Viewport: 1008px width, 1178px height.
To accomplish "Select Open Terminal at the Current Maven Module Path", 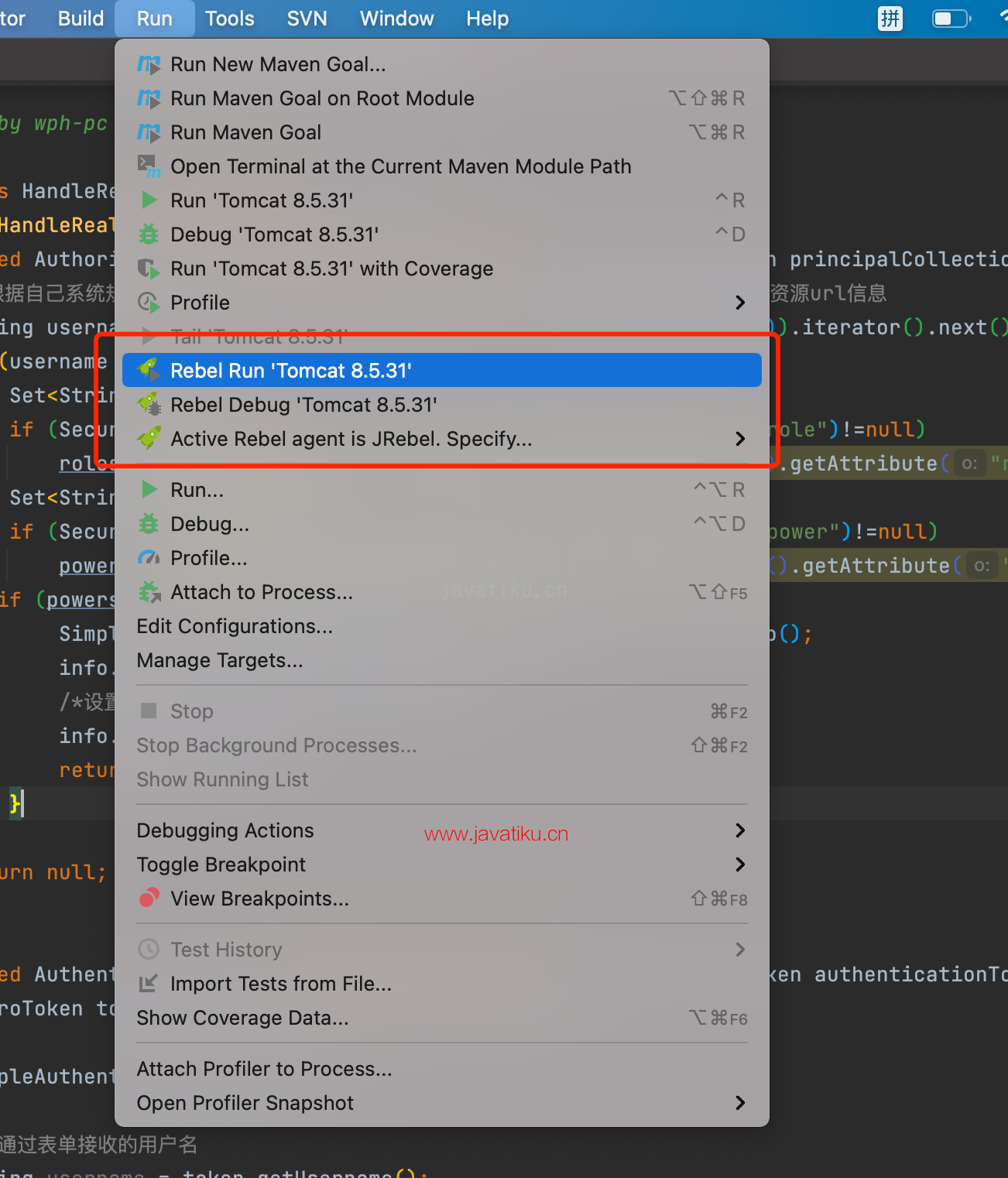I will pyautogui.click(x=442, y=166).
